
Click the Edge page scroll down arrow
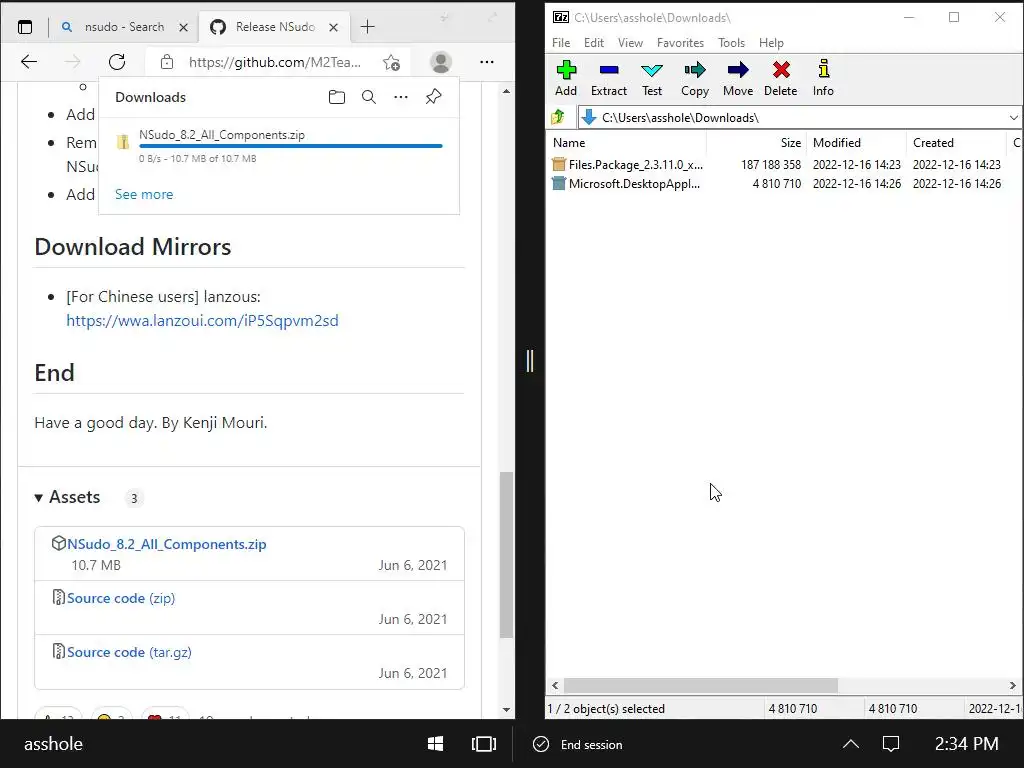[x=506, y=709]
